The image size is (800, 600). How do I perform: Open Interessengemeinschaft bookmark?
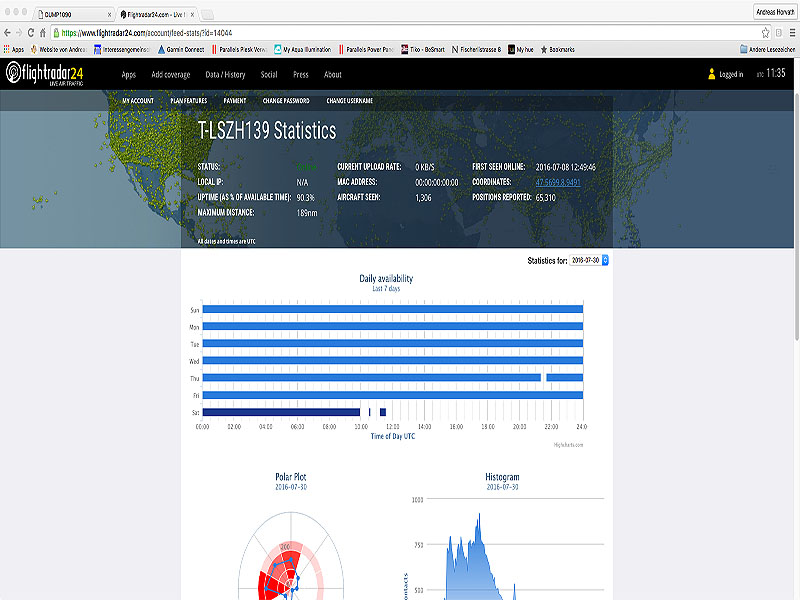tap(121, 49)
